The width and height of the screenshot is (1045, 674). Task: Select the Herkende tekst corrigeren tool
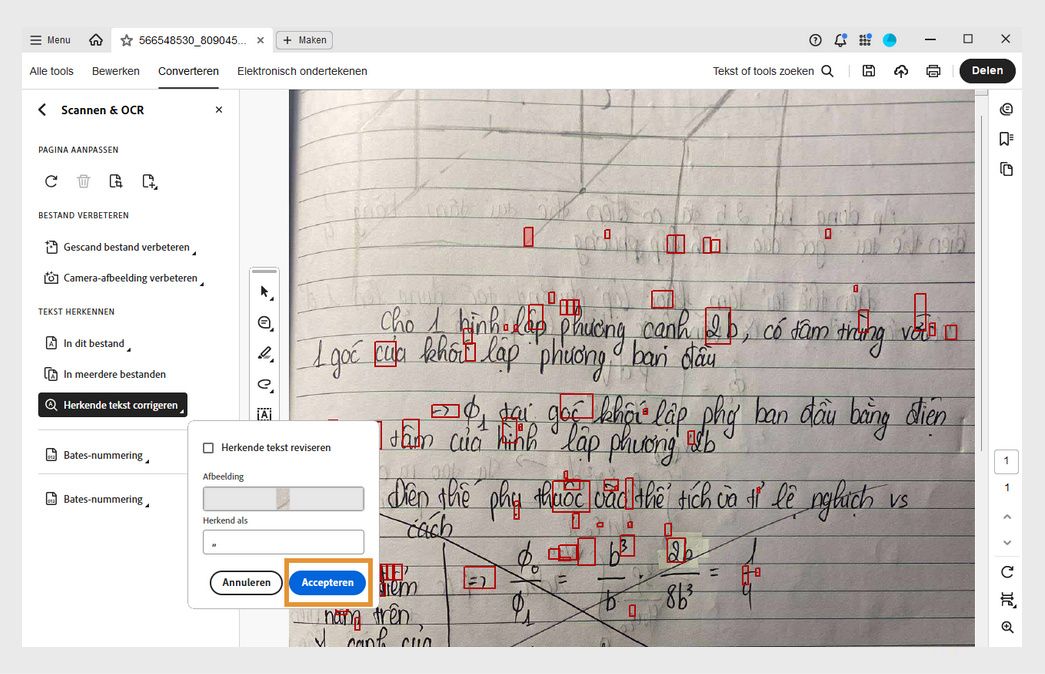point(112,404)
